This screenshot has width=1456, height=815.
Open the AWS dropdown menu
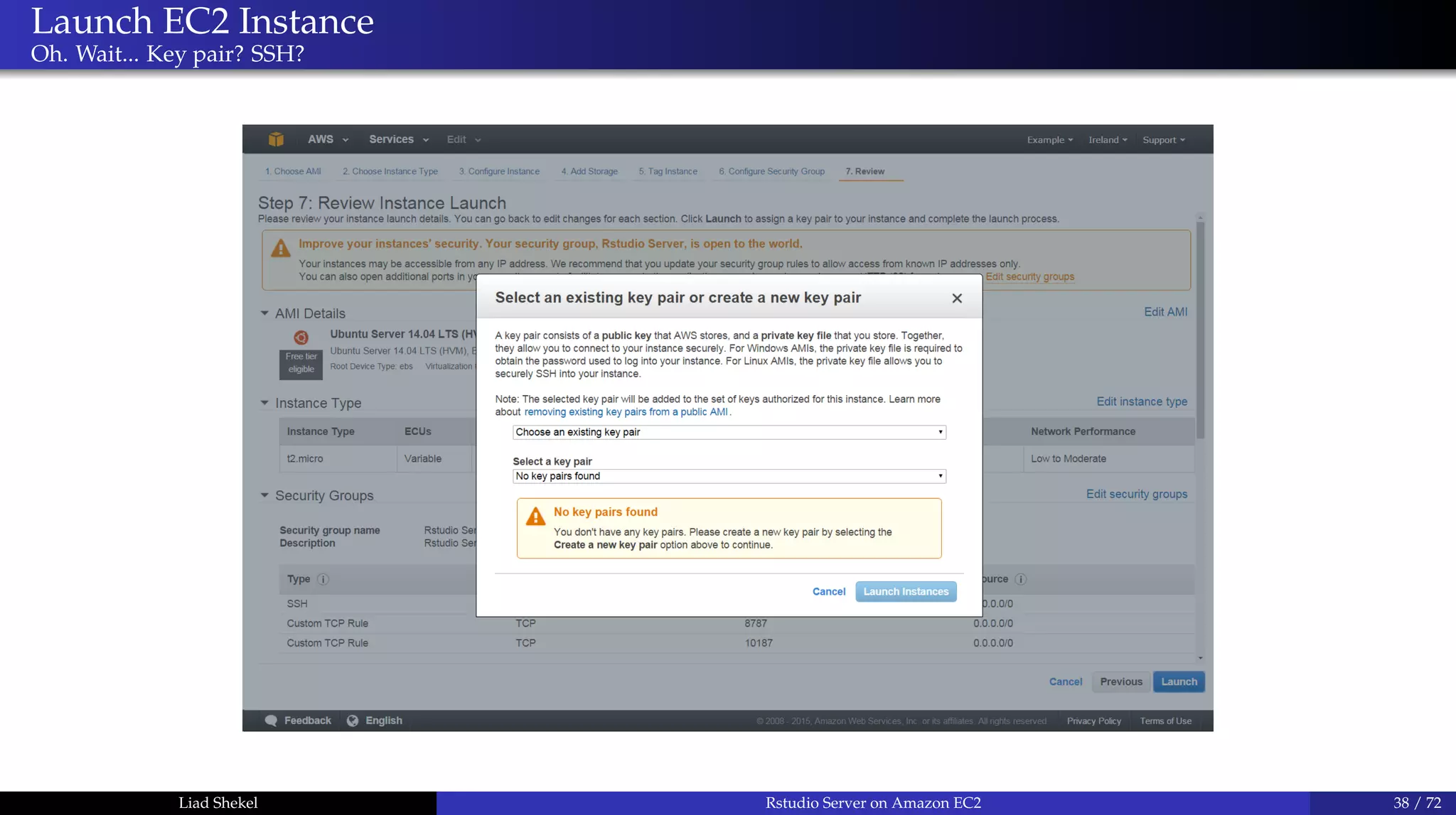click(328, 139)
